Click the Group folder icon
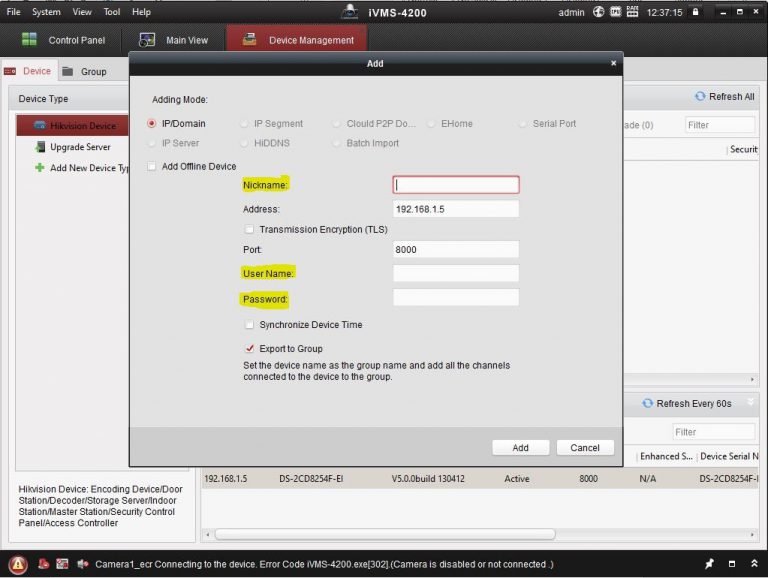Screen dimensions: 768x578 pos(68,72)
